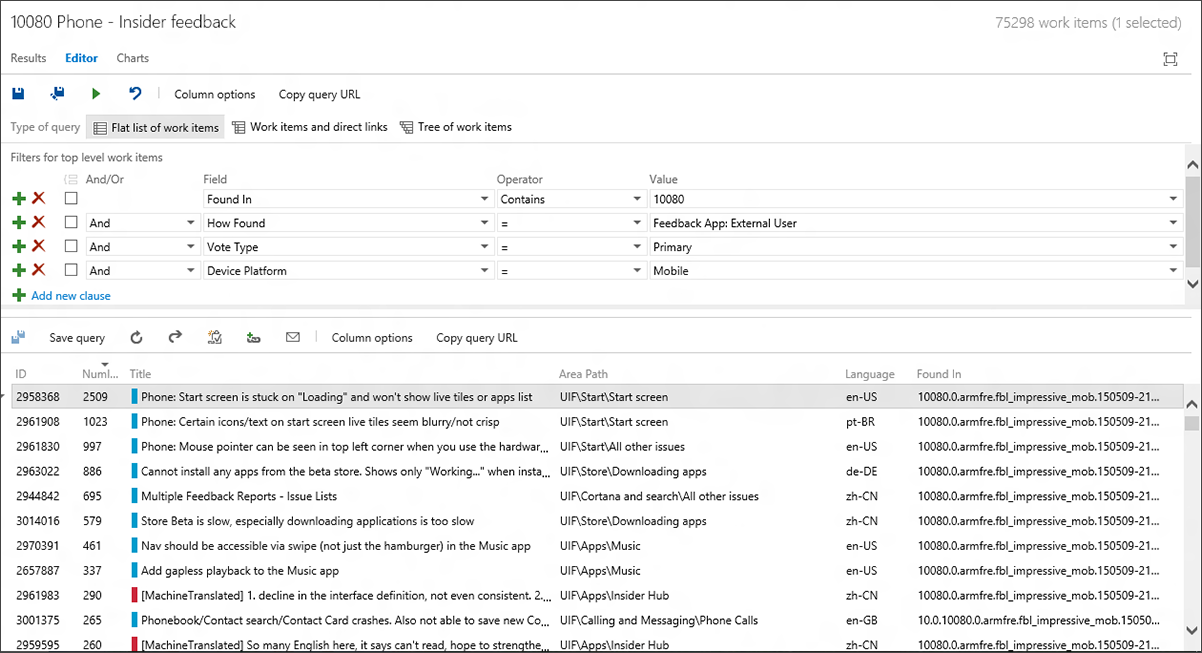
Task: Switch to the Results tab
Action: coord(28,58)
